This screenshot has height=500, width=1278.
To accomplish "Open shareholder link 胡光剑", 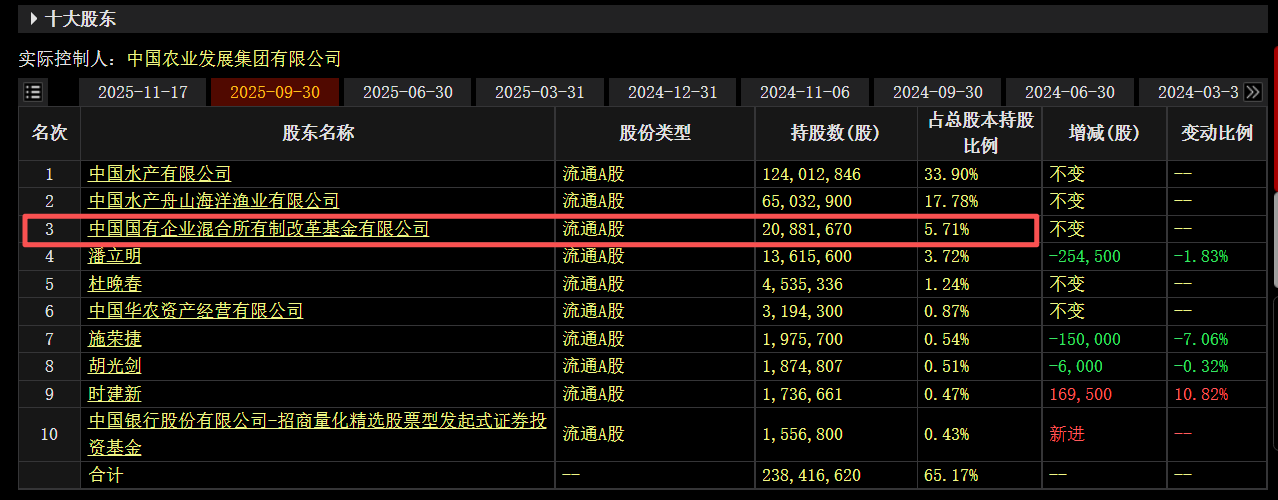I will click(x=115, y=366).
